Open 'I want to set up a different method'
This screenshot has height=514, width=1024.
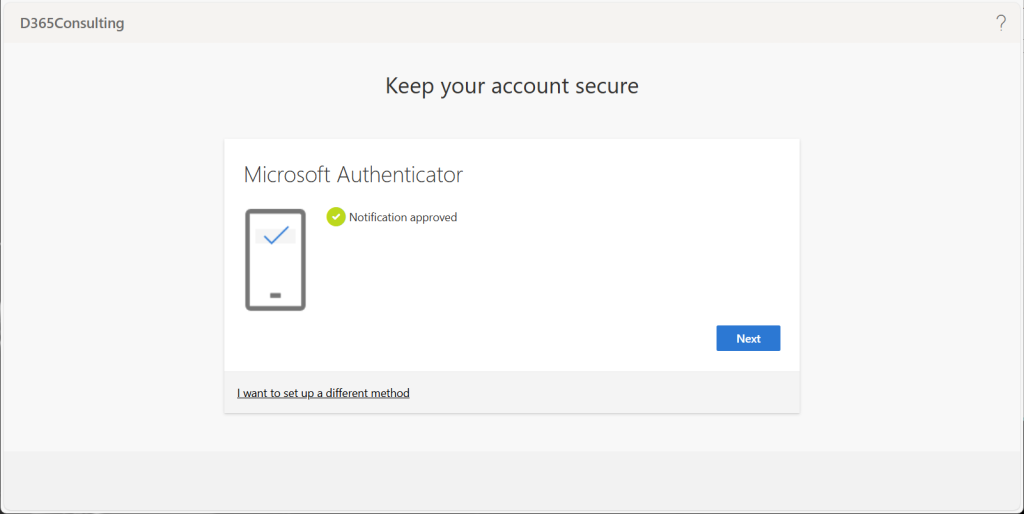pos(323,393)
